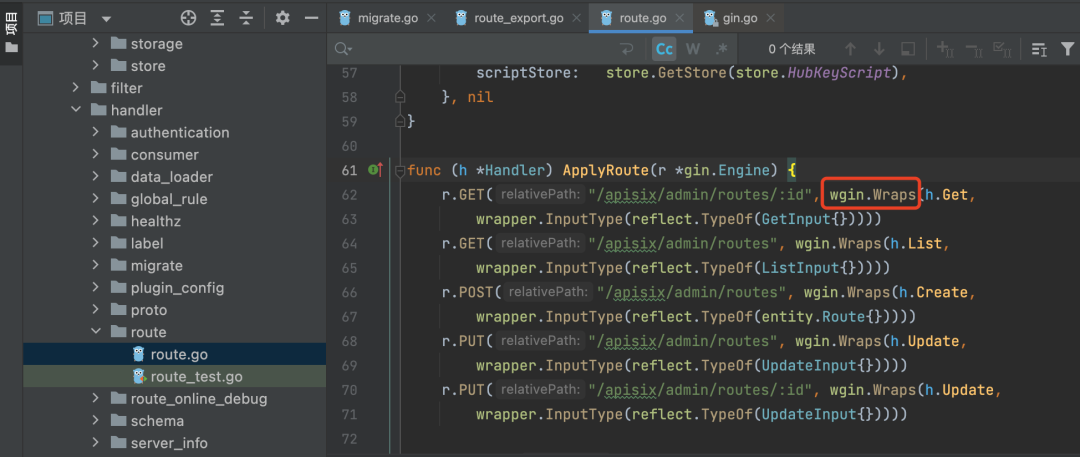Screen dimensions: 1080x457
Task: Go to previous search occurrence arrow
Action: click(x=851, y=49)
